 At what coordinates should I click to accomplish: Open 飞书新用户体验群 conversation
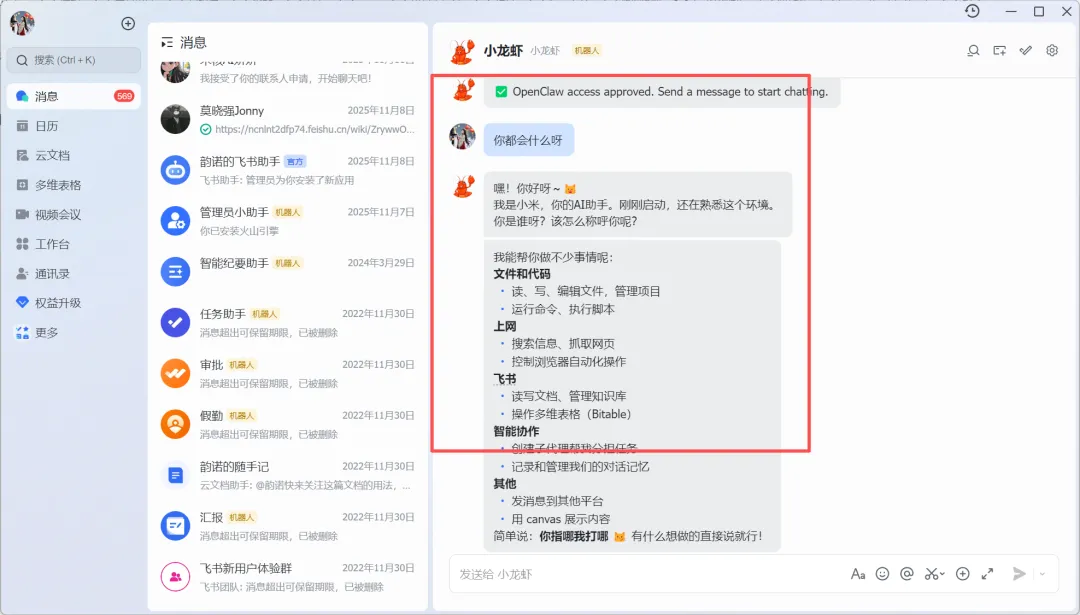pyautogui.click(x=288, y=578)
